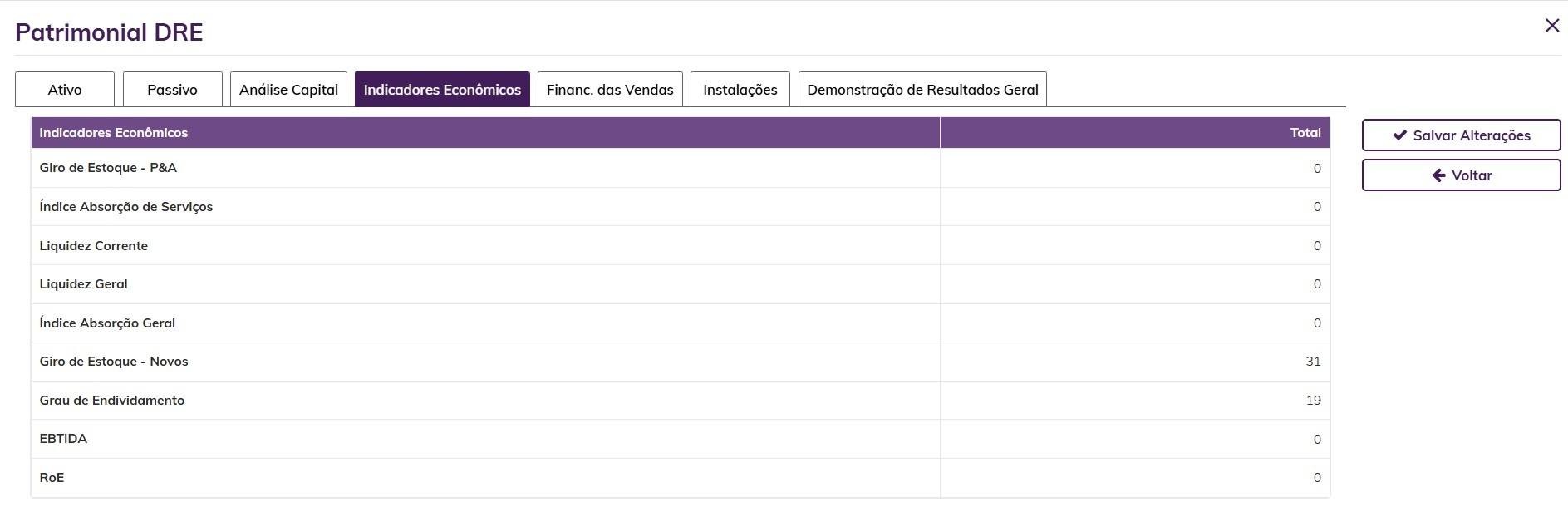Select the Giro de Estoque - P&A row
The image size is (1568, 517).
click(108, 168)
